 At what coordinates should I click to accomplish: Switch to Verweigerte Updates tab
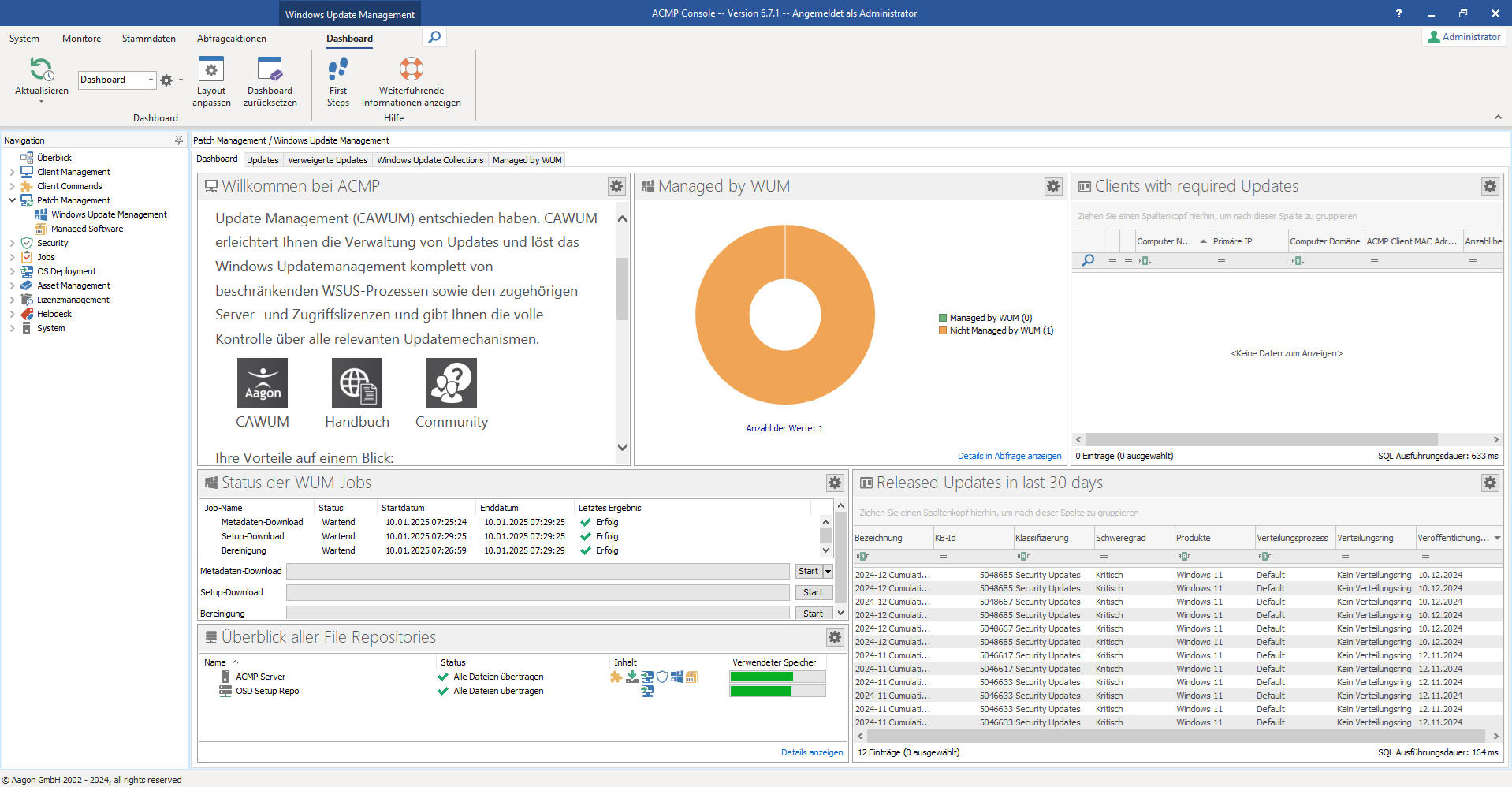click(x=328, y=160)
